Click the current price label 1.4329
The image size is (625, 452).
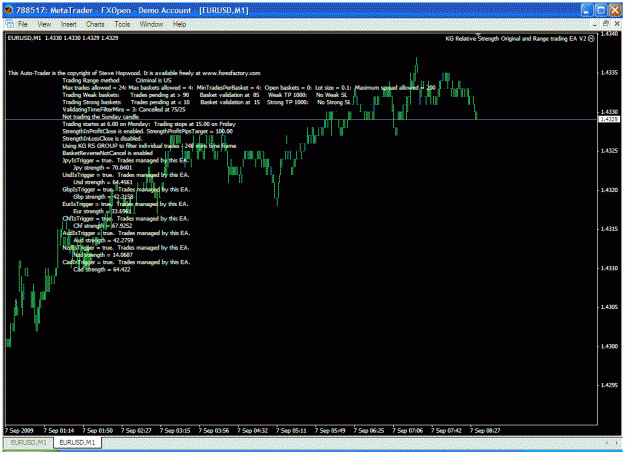point(609,119)
